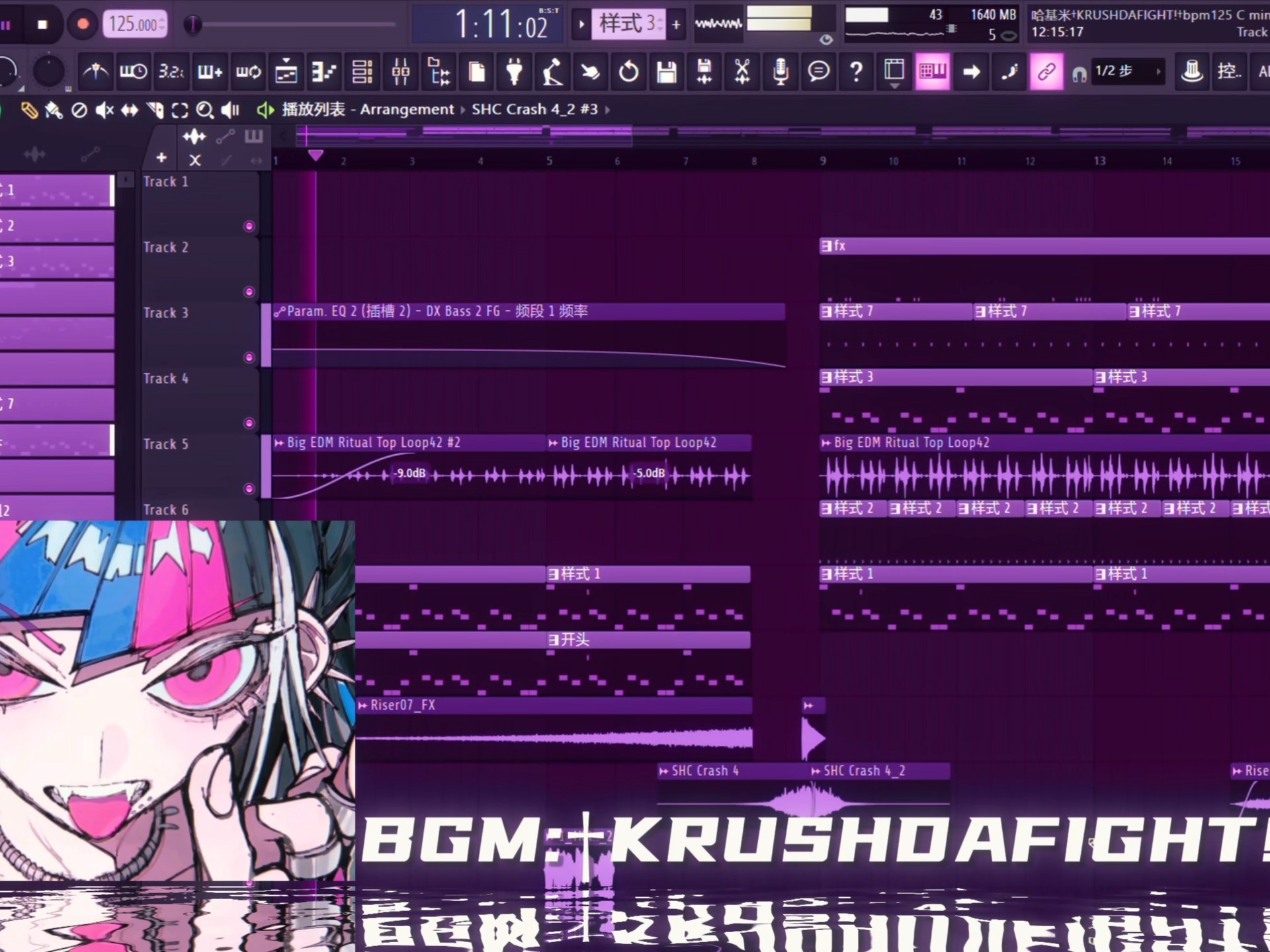Viewport: 1270px width, 952px height.
Task: Select the slice tool
Action: click(x=155, y=110)
